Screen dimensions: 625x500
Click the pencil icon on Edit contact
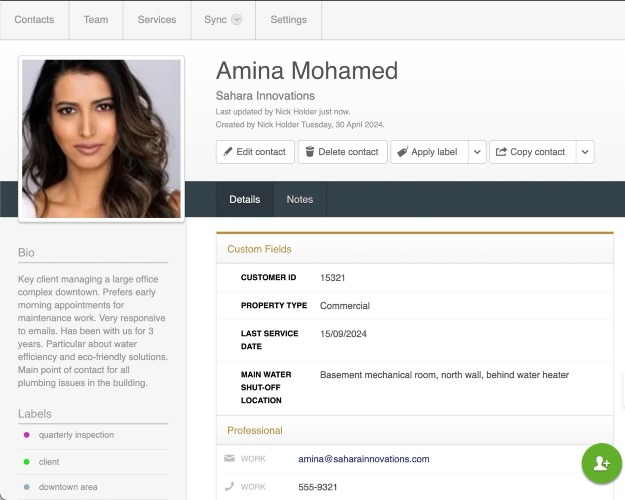tap(228, 152)
